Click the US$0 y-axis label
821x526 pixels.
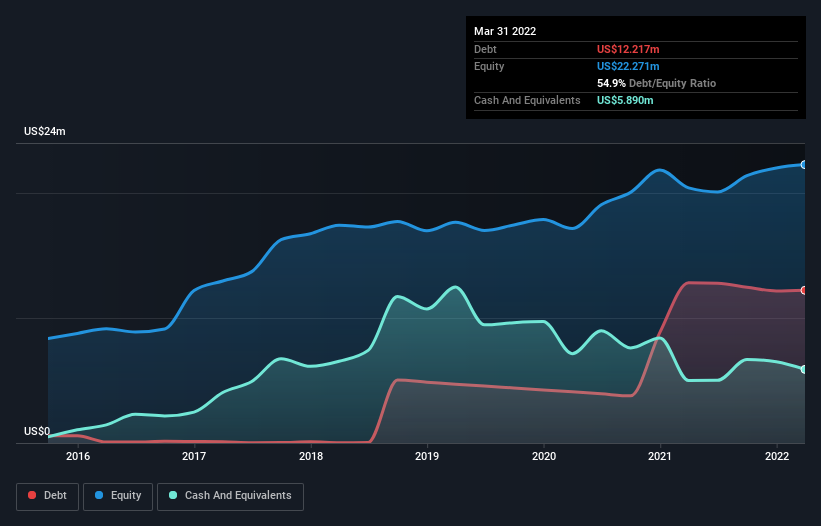coord(37,431)
